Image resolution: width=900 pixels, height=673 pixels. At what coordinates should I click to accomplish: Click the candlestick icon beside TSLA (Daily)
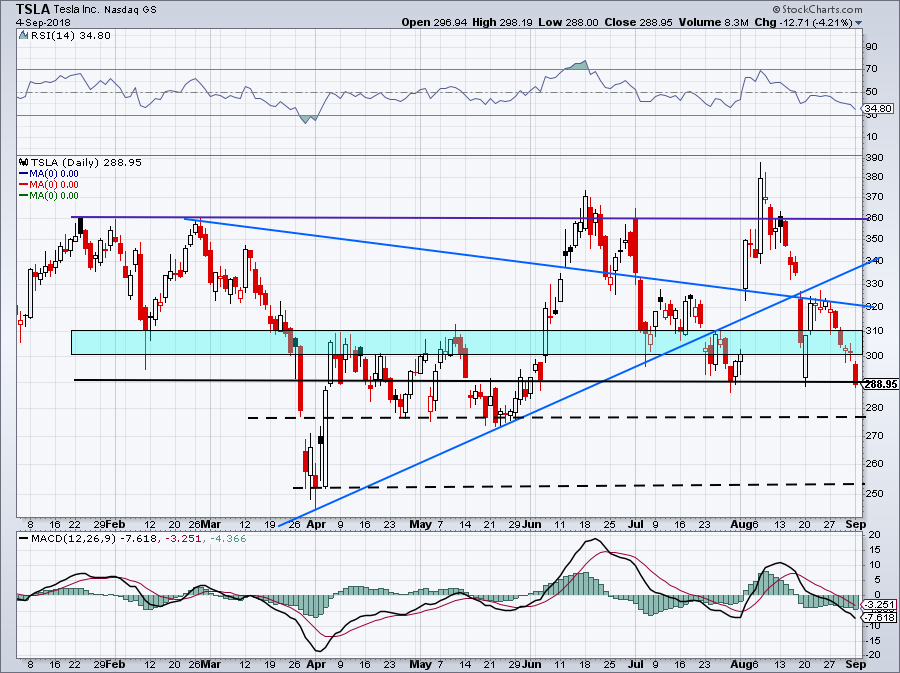coord(24,162)
